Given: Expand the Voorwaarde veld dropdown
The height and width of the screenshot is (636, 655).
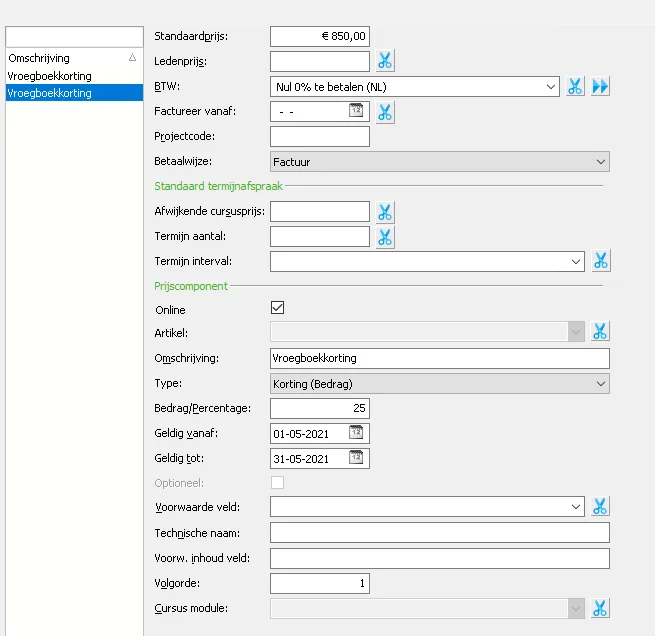Looking at the screenshot, I should click(576, 507).
